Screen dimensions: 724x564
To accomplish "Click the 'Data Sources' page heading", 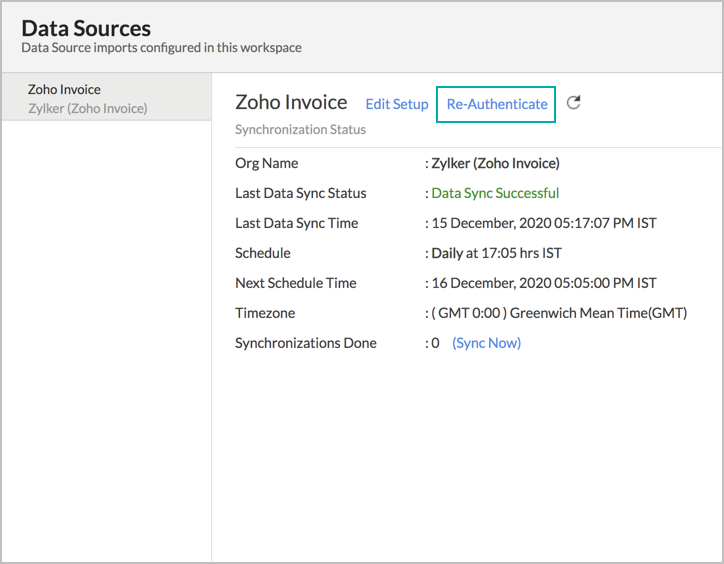I will point(86,28).
